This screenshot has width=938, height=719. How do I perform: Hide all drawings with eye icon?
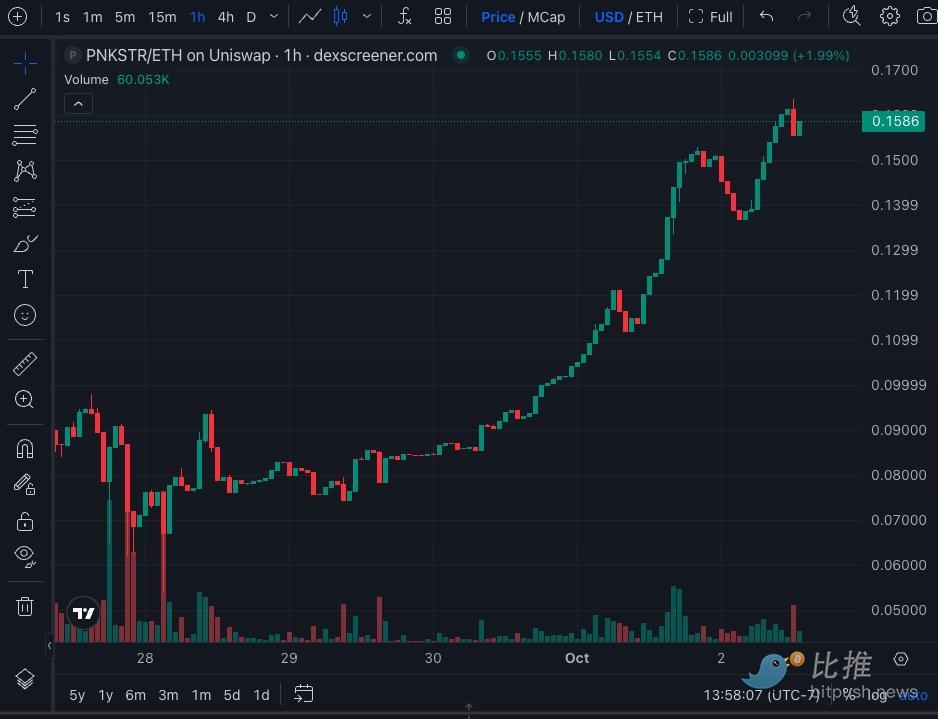25,556
